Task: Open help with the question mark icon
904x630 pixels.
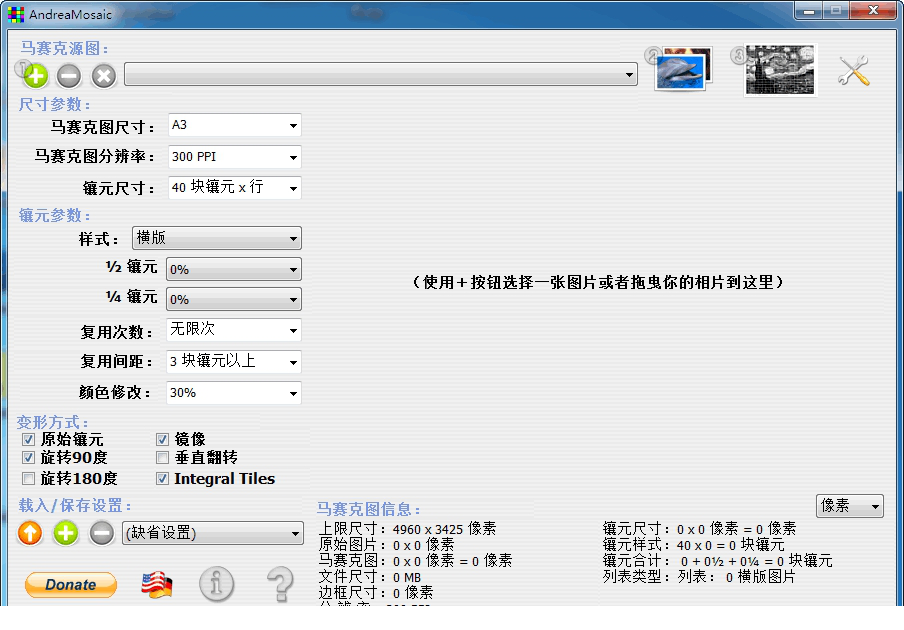Action: tap(281, 584)
